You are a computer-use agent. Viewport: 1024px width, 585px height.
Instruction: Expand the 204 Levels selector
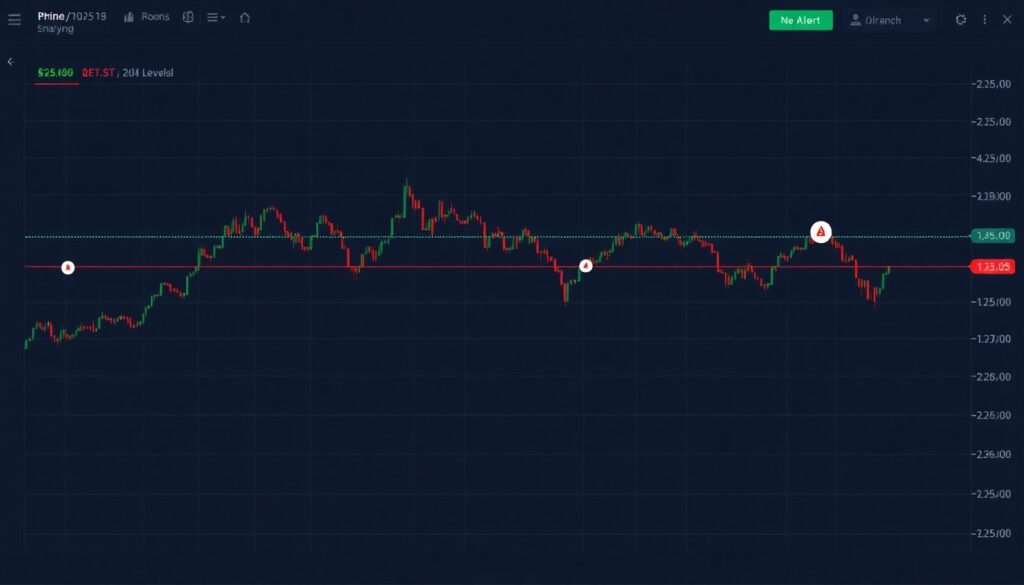[x=147, y=72]
